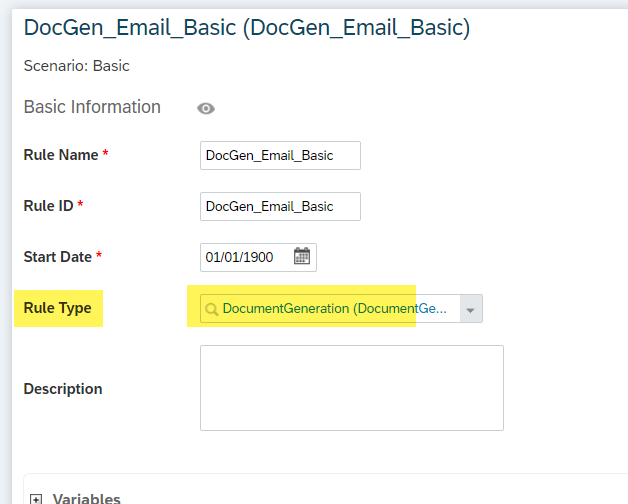Click the Rule ID label
Image resolution: width=628 pixels, height=504 pixels.
48,206
